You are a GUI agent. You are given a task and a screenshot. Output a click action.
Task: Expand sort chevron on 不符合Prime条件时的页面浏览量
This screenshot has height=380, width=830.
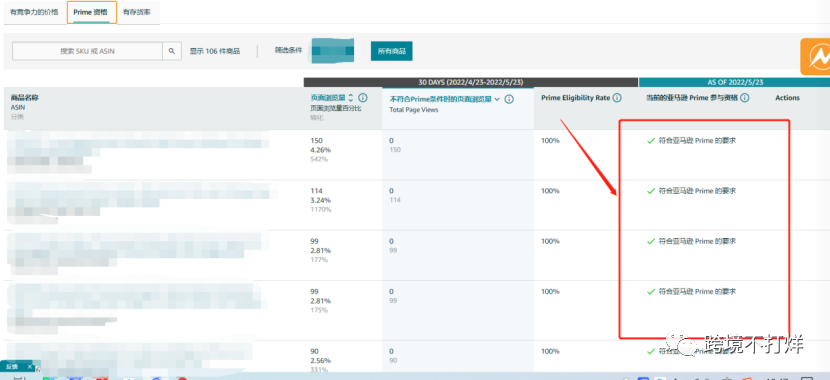click(497, 99)
